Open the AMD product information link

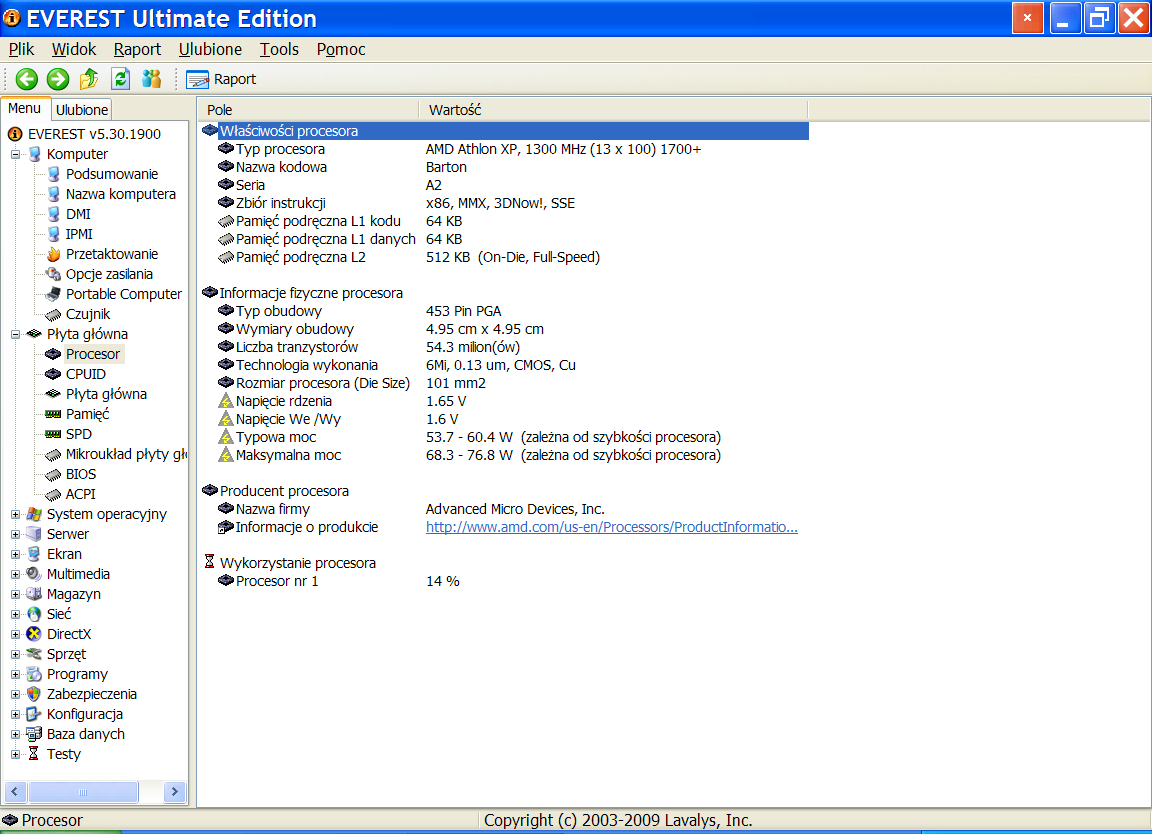611,527
